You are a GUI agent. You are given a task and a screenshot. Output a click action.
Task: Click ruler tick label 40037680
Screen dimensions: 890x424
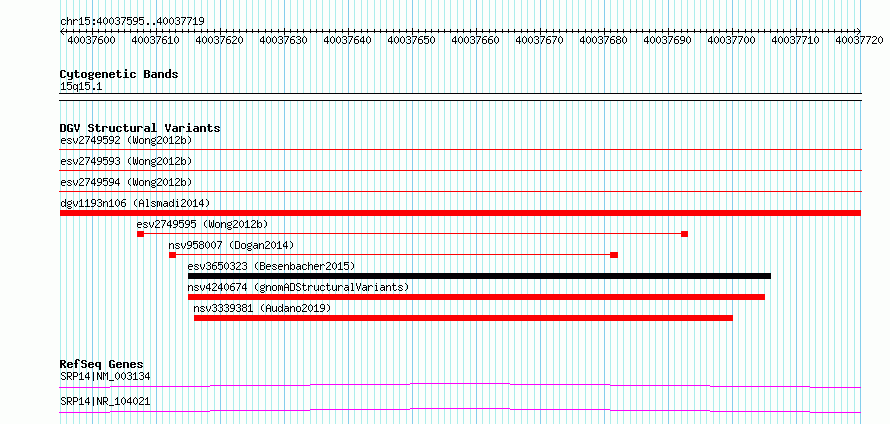click(603, 40)
